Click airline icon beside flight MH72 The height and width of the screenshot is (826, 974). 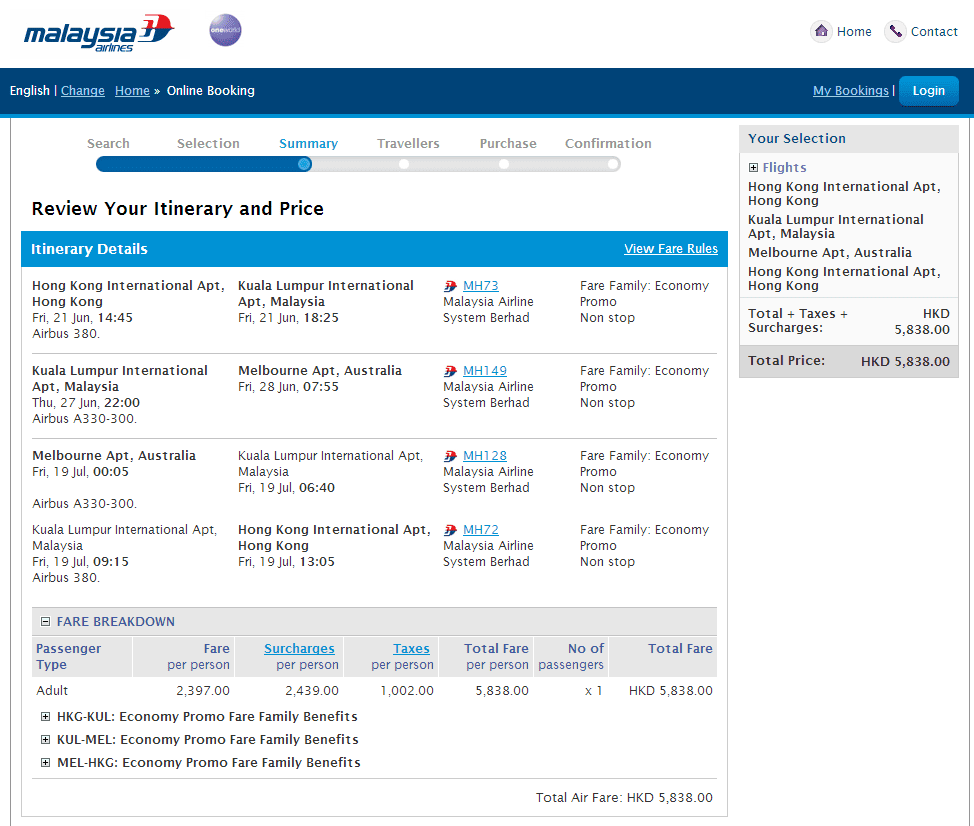451,530
